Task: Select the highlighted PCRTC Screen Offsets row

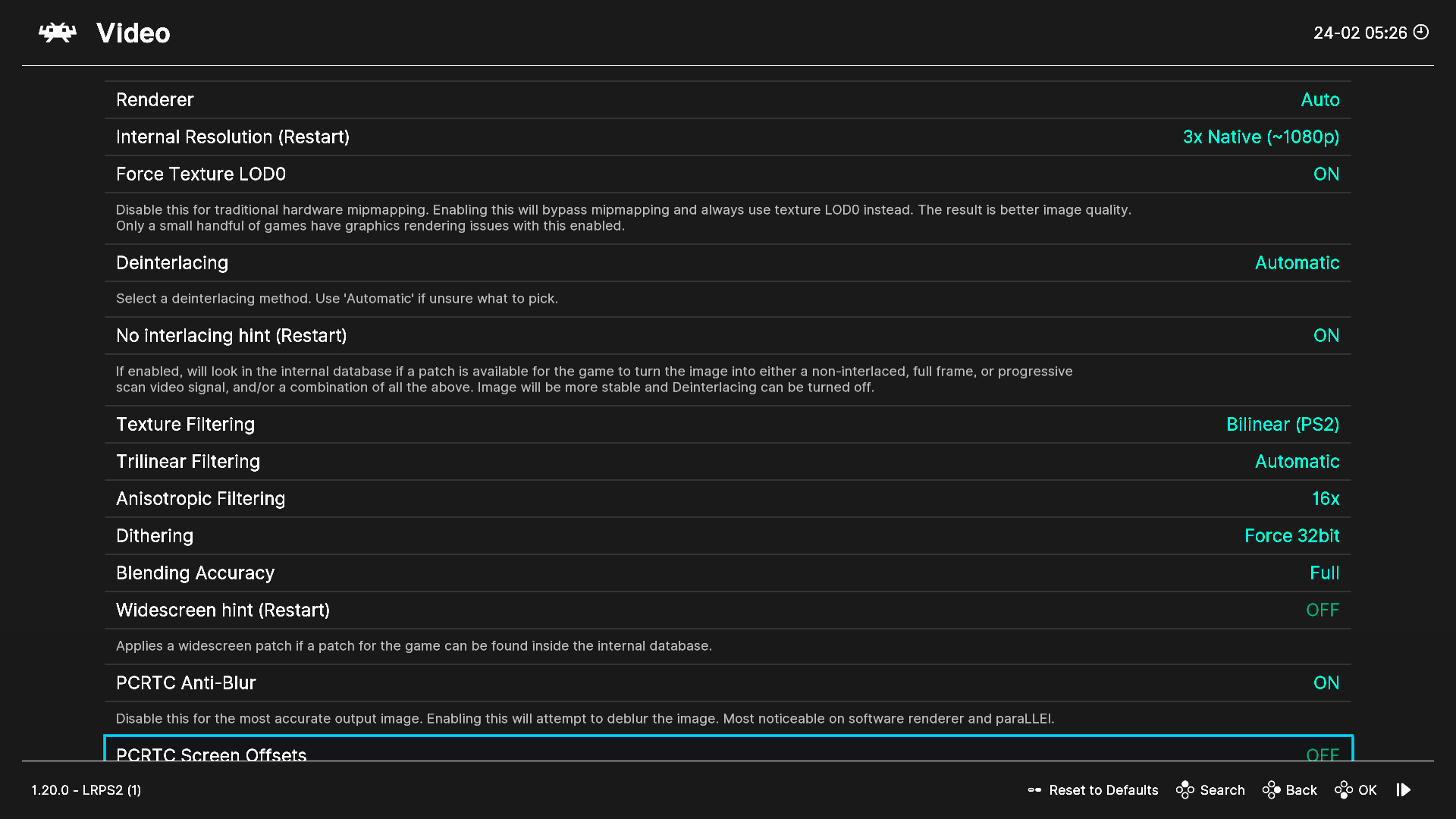Action: click(728, 748)
